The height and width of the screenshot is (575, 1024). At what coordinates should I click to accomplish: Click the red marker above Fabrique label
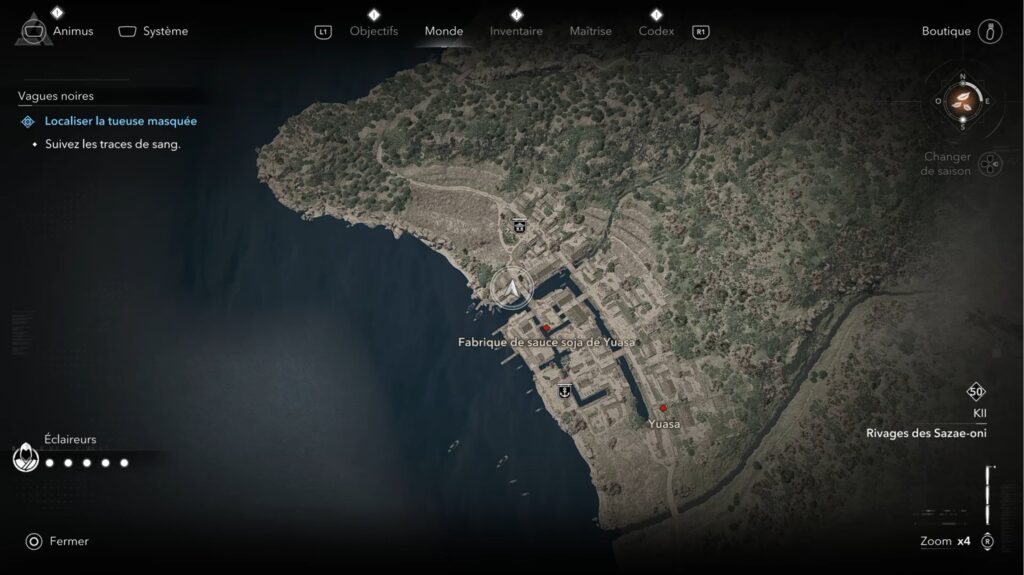point(547,328)
